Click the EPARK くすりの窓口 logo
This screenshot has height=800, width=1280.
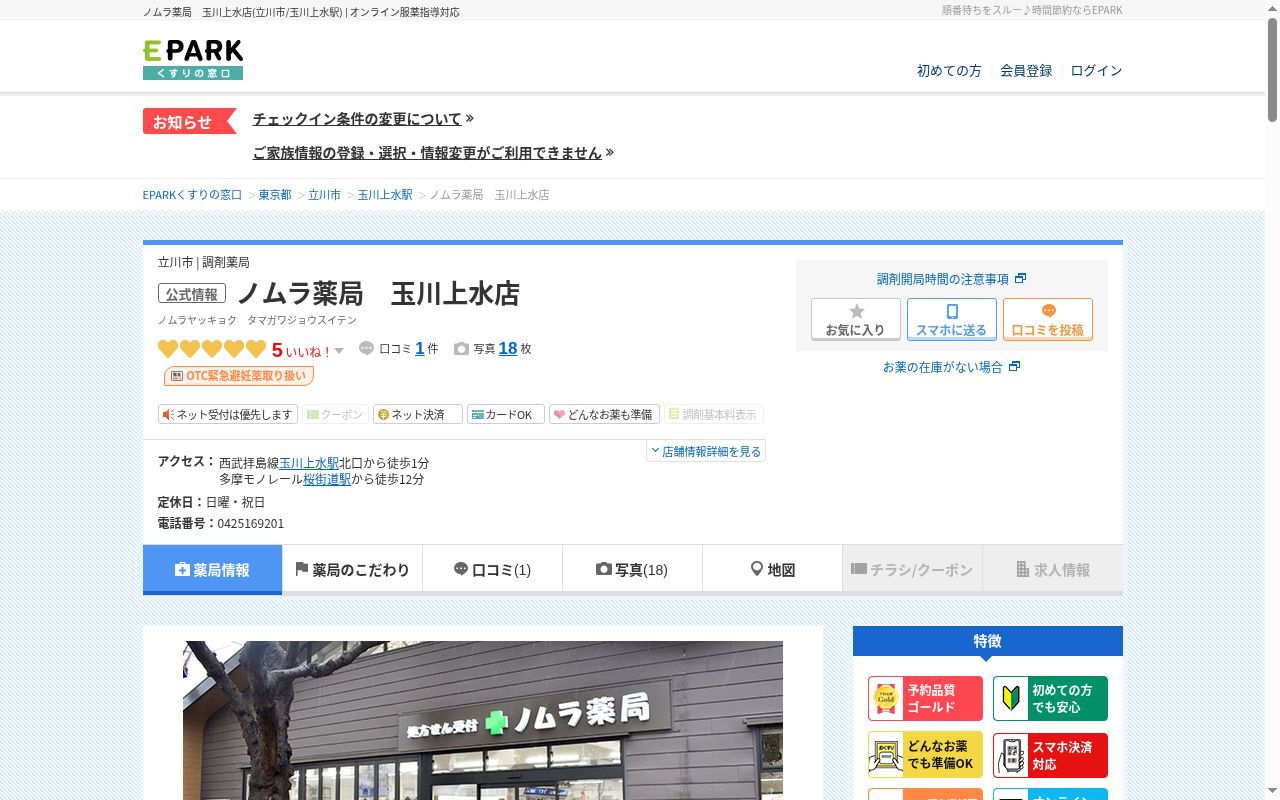point(193,60)
